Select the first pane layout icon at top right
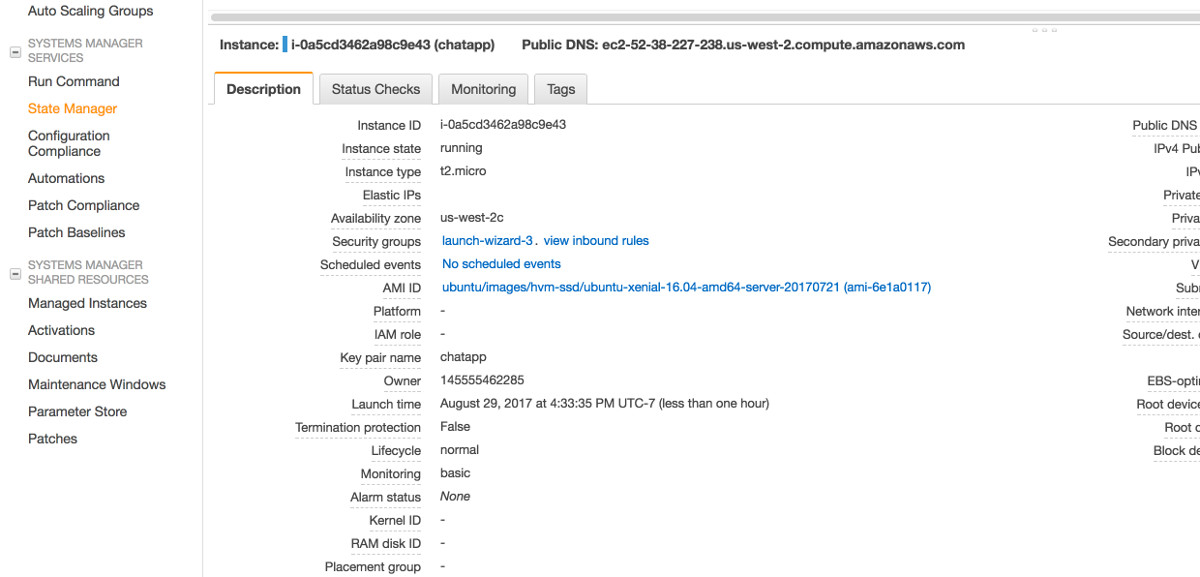Image resolution: width=1200 pixels, height=577 pixels. click(x=1035, y=30)
